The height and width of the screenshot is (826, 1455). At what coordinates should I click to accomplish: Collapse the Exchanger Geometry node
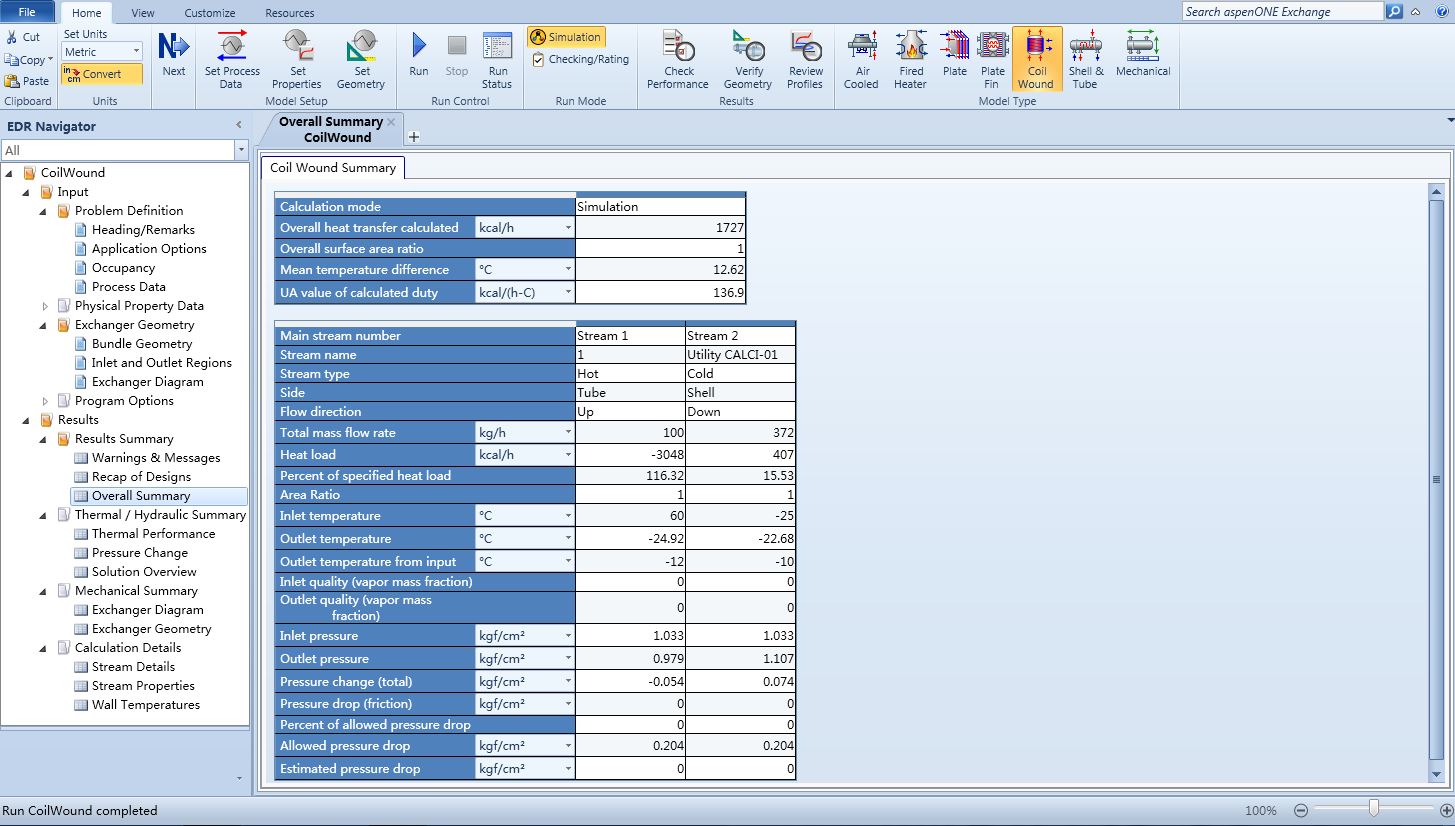pos(45,325)
